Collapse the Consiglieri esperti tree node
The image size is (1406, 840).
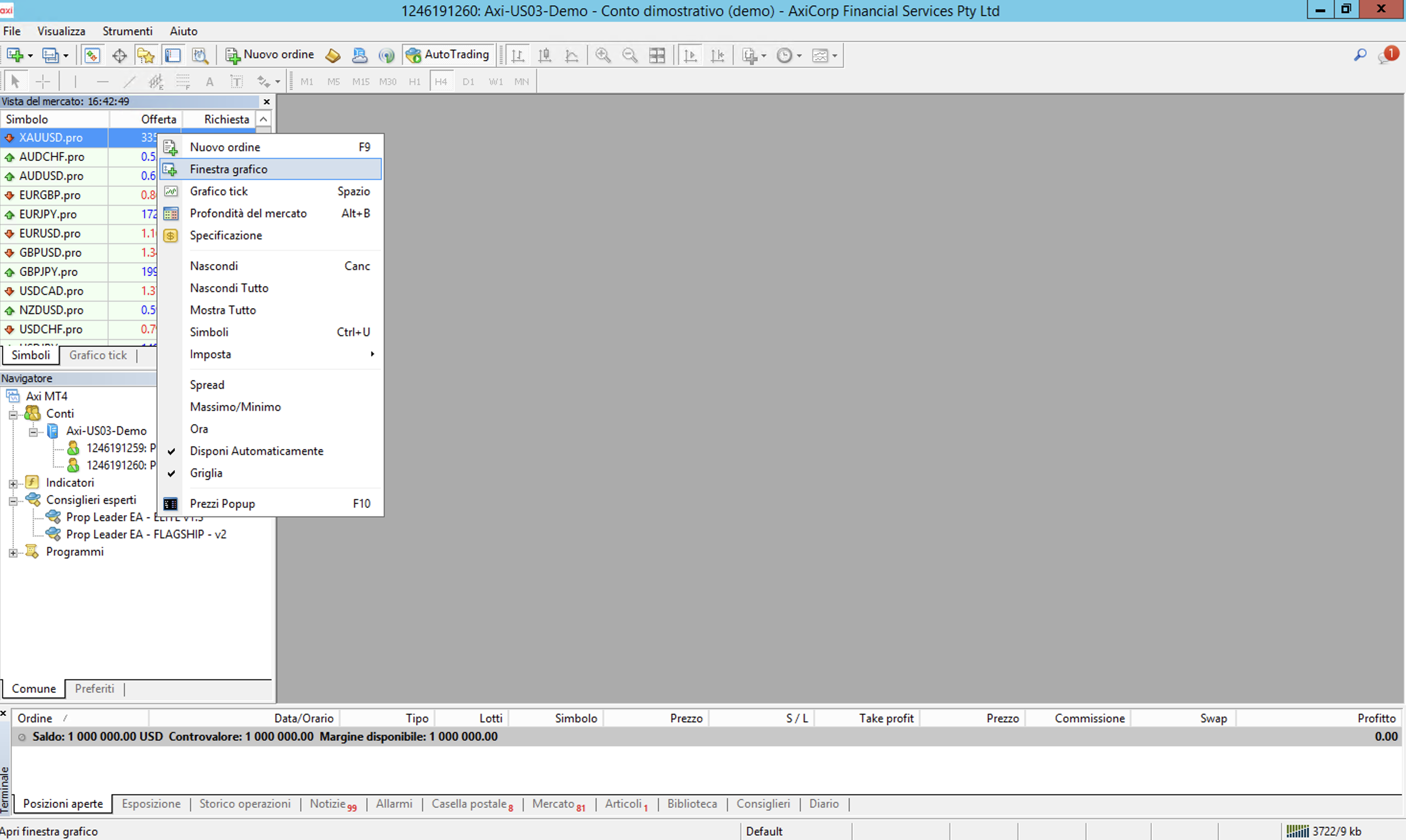point(13,501)
